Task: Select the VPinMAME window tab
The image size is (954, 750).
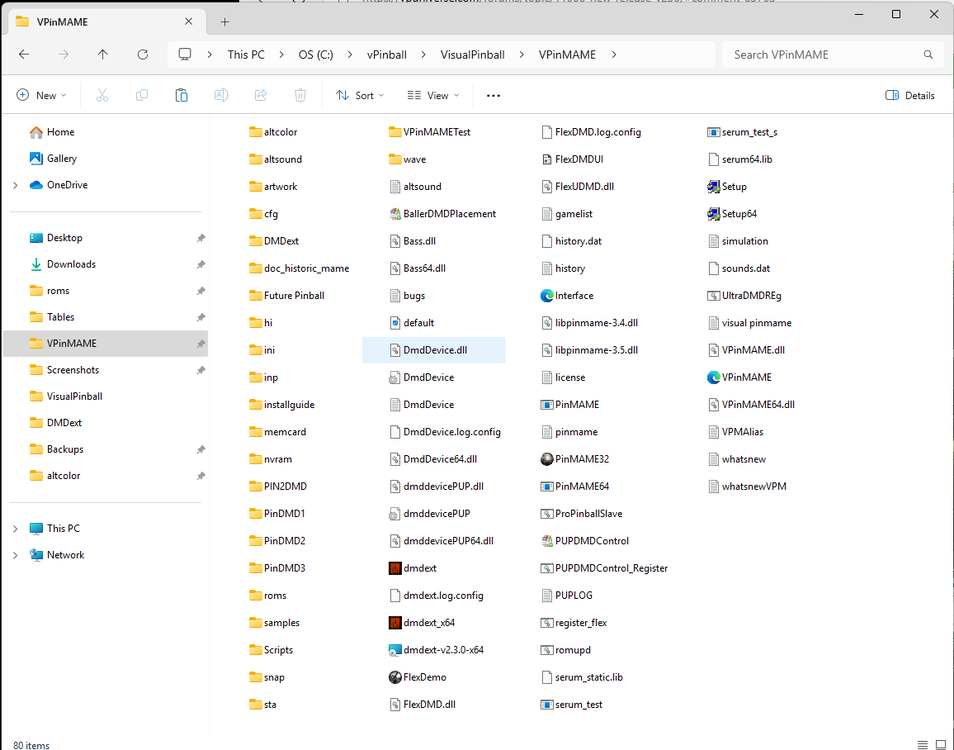Action: [x=105, y=22]
